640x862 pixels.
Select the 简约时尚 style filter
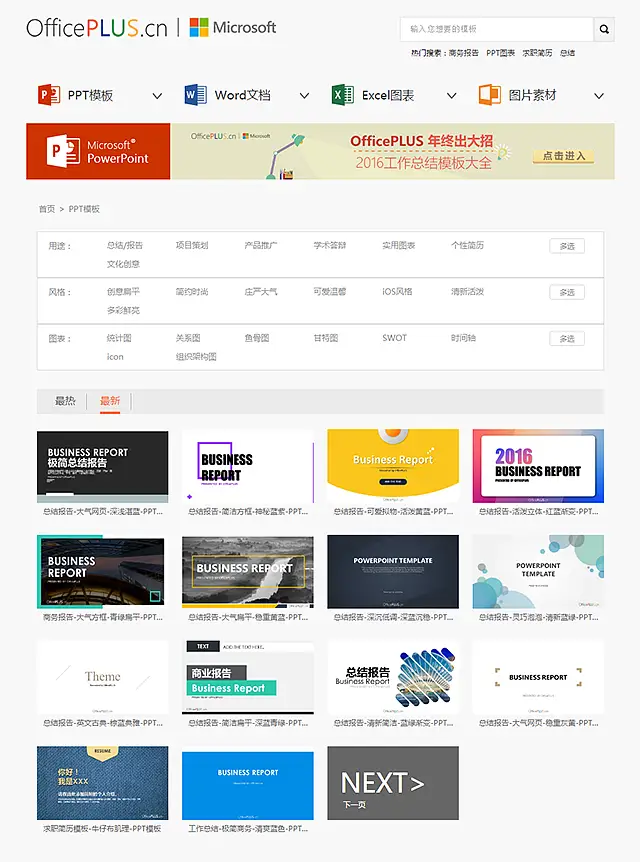point(192,291)
